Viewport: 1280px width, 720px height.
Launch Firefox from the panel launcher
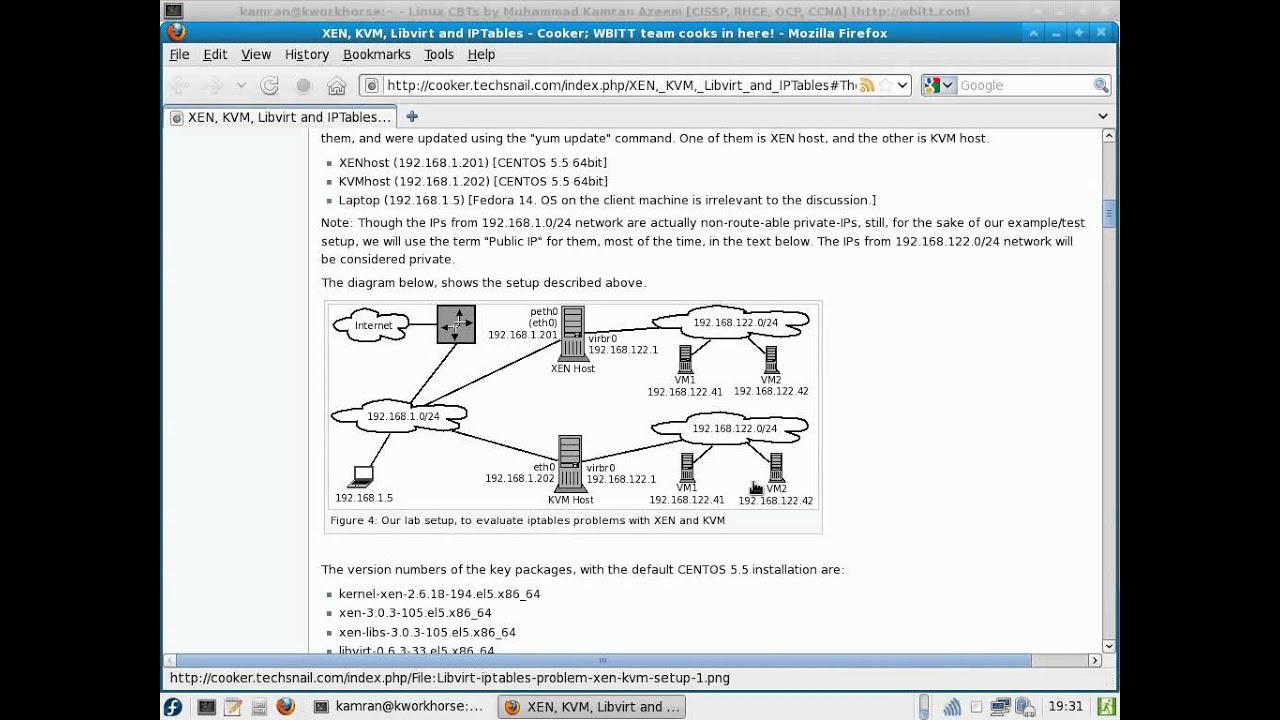[x=285, y=707]
